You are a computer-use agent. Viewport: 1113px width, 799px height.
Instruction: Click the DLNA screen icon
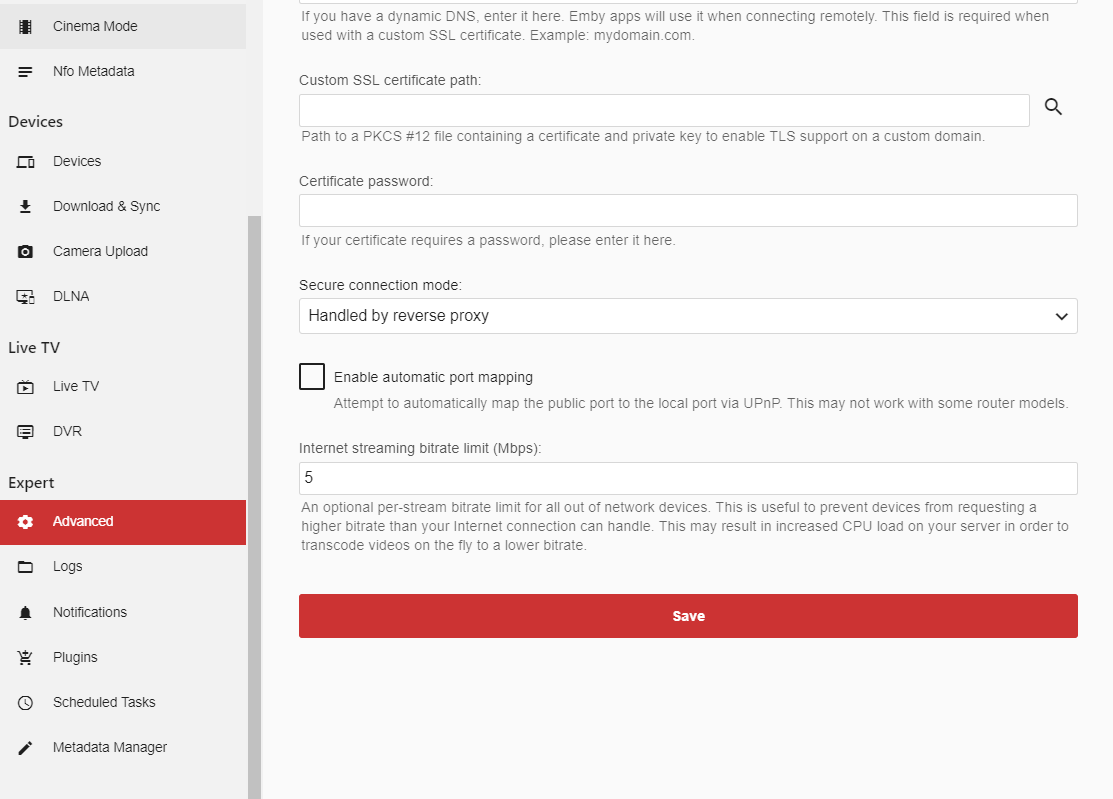point(26,297)
